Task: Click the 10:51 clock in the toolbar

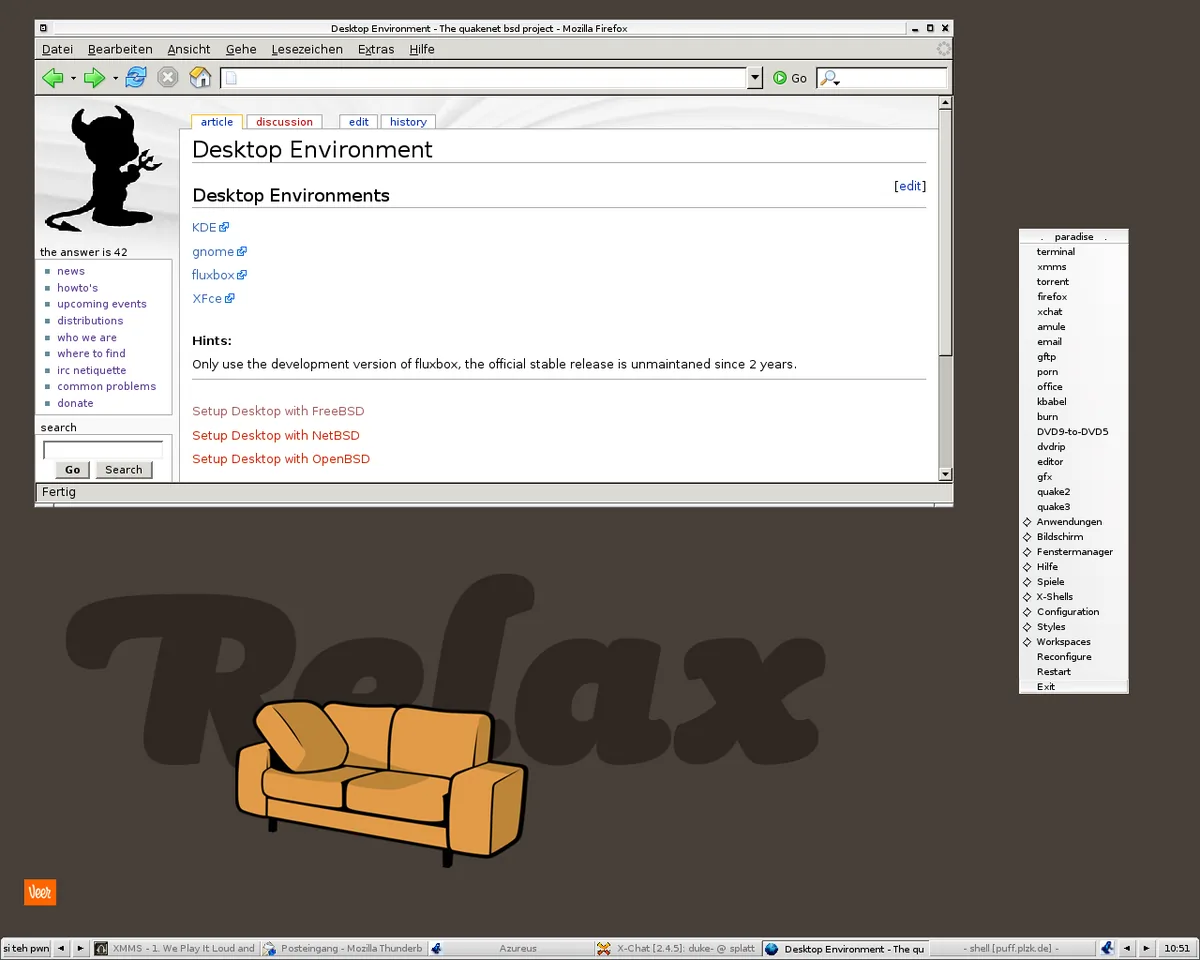Action: pyautogui.click(x=1177, y=948)
